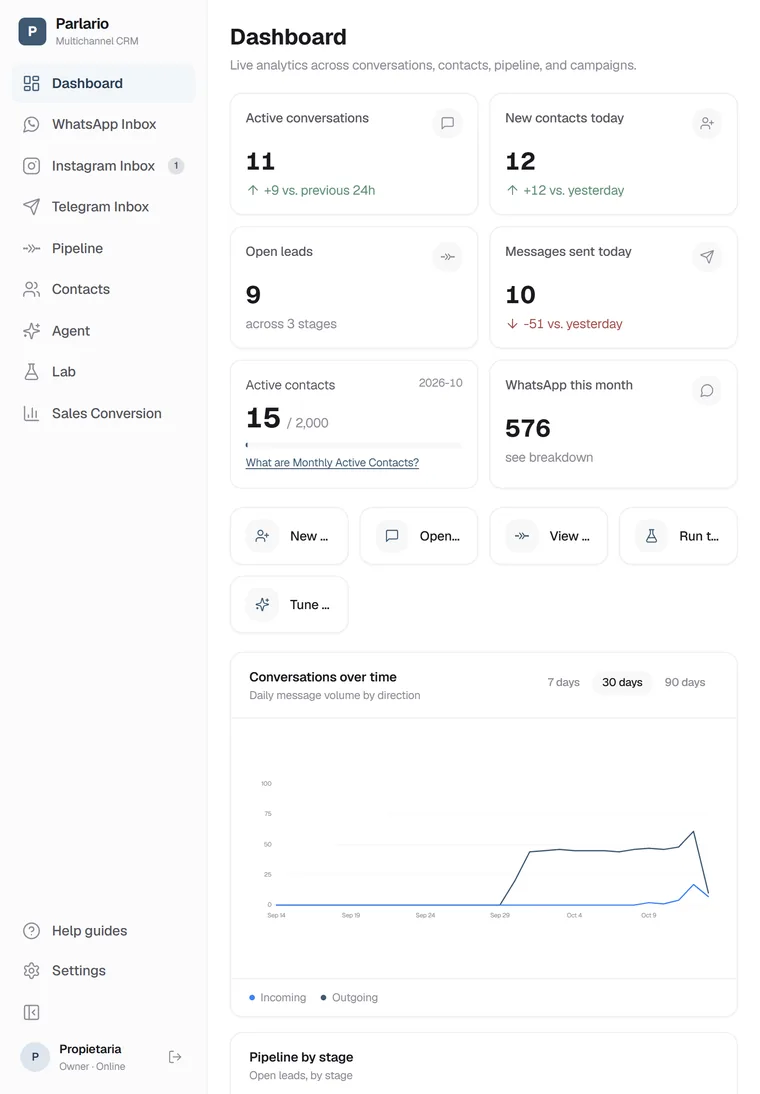Click the 'New ...' quick action button
760x1094 pixels.
pos(289,536)
